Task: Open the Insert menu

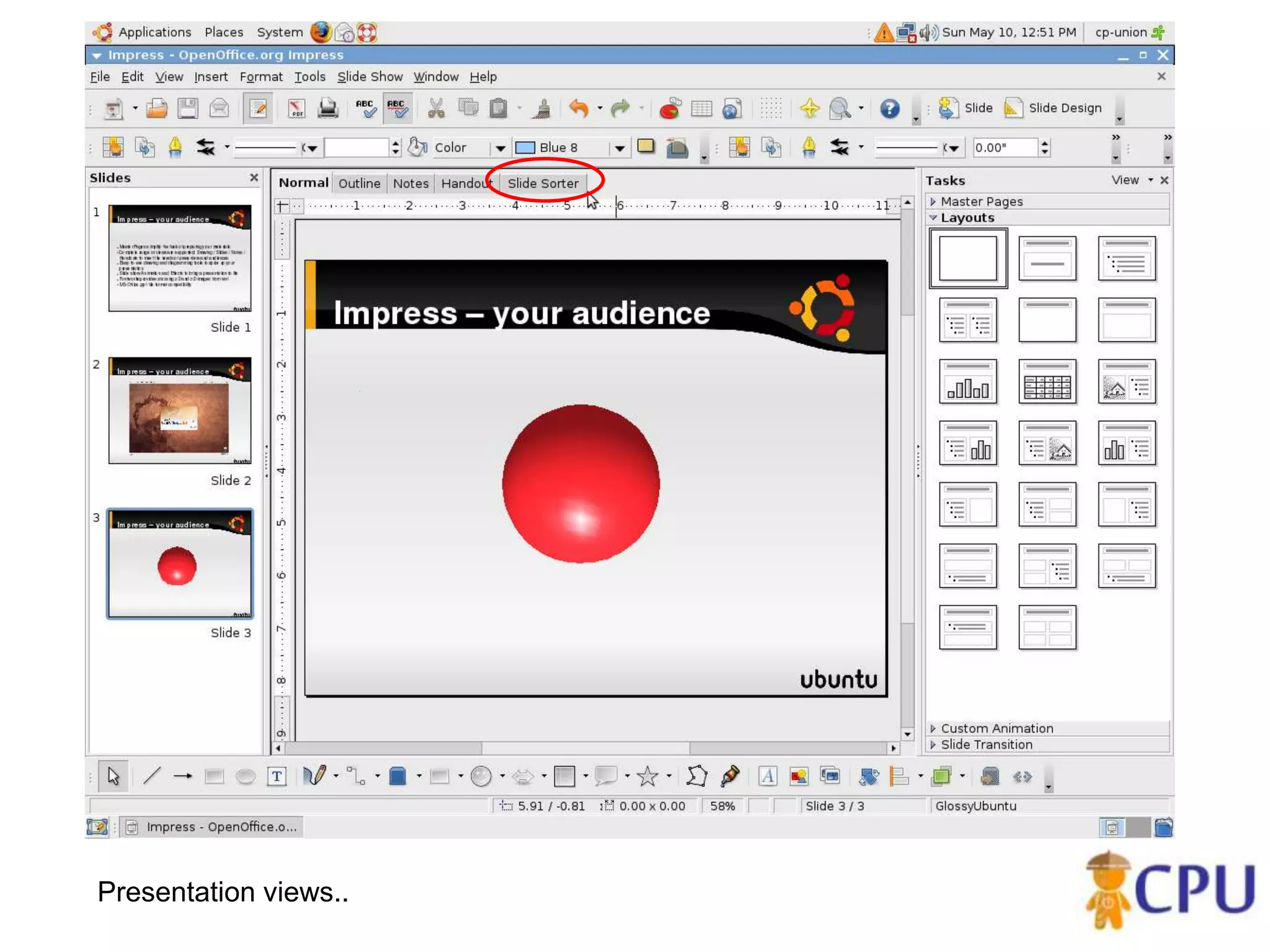Action: (211, 77)
